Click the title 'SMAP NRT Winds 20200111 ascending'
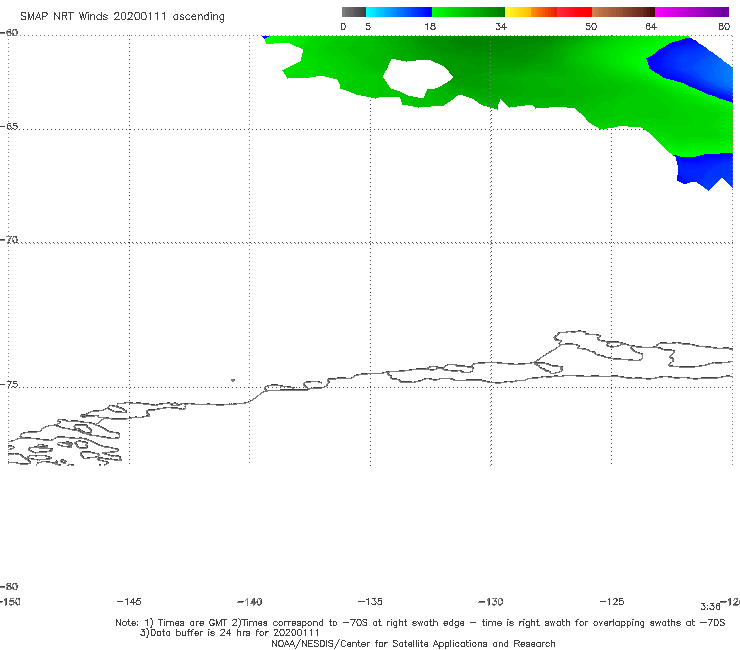The image size is (740, 650). (122, 16)
